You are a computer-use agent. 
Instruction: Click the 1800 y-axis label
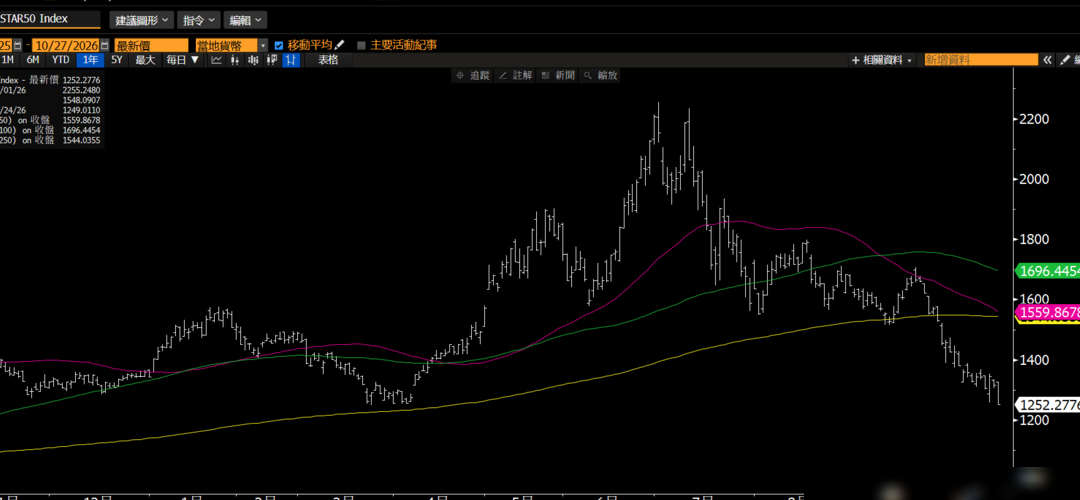point(1034,240)
